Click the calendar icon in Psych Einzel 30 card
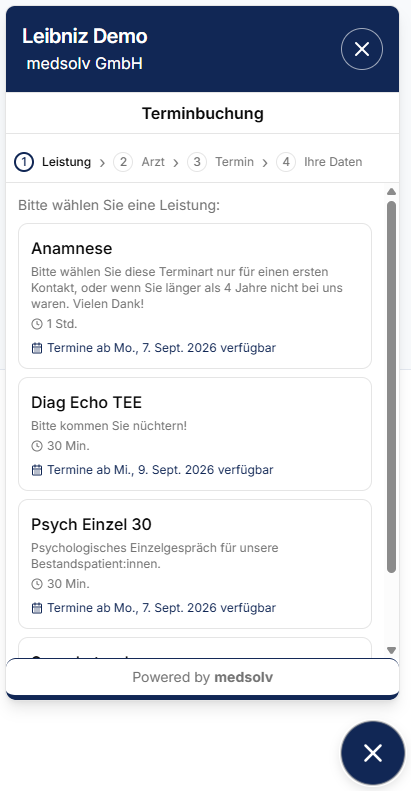 pos(37,608)
